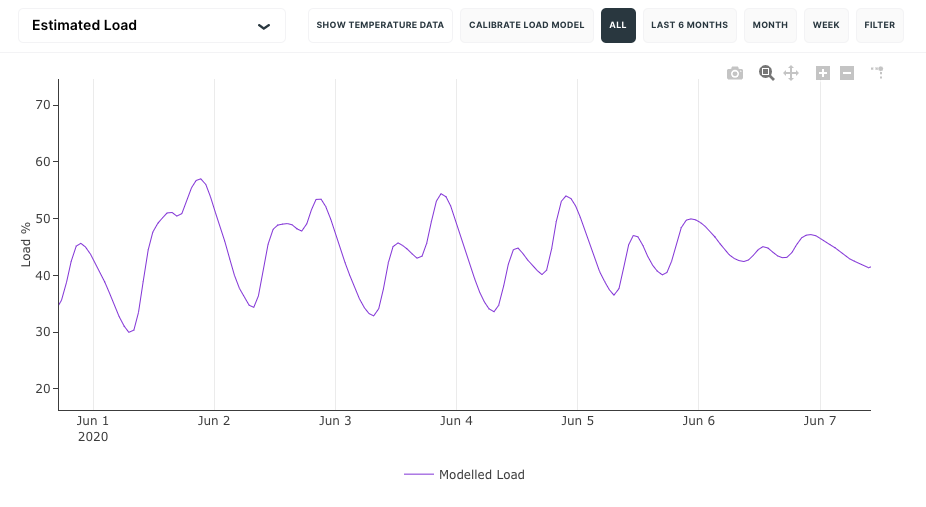Download plot as PNG camera icon

[x=735, y=73]
